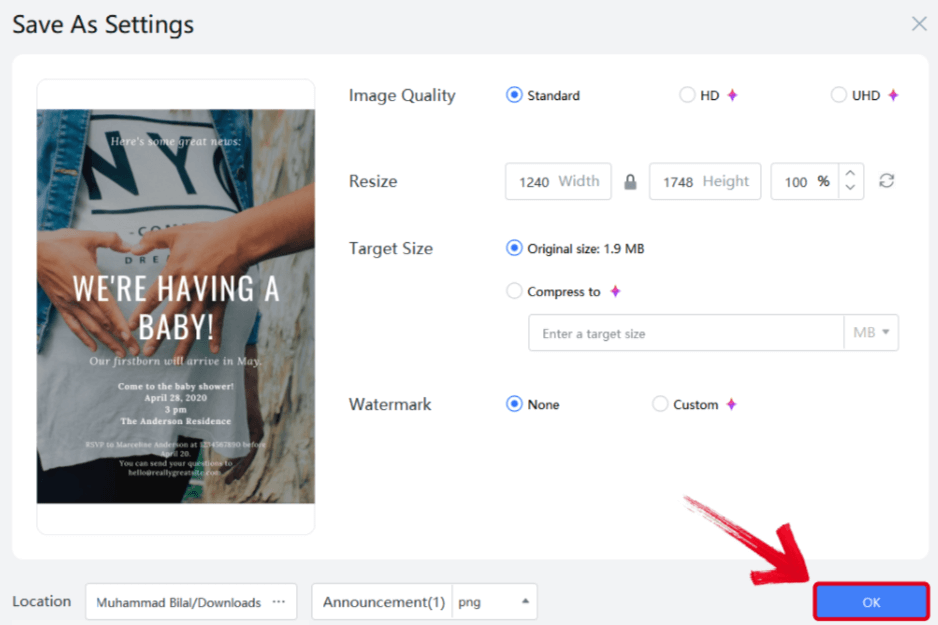This screenshot has height=625, width=938.
Task: Open the png file format dropdown
Action: pos(498,602)
